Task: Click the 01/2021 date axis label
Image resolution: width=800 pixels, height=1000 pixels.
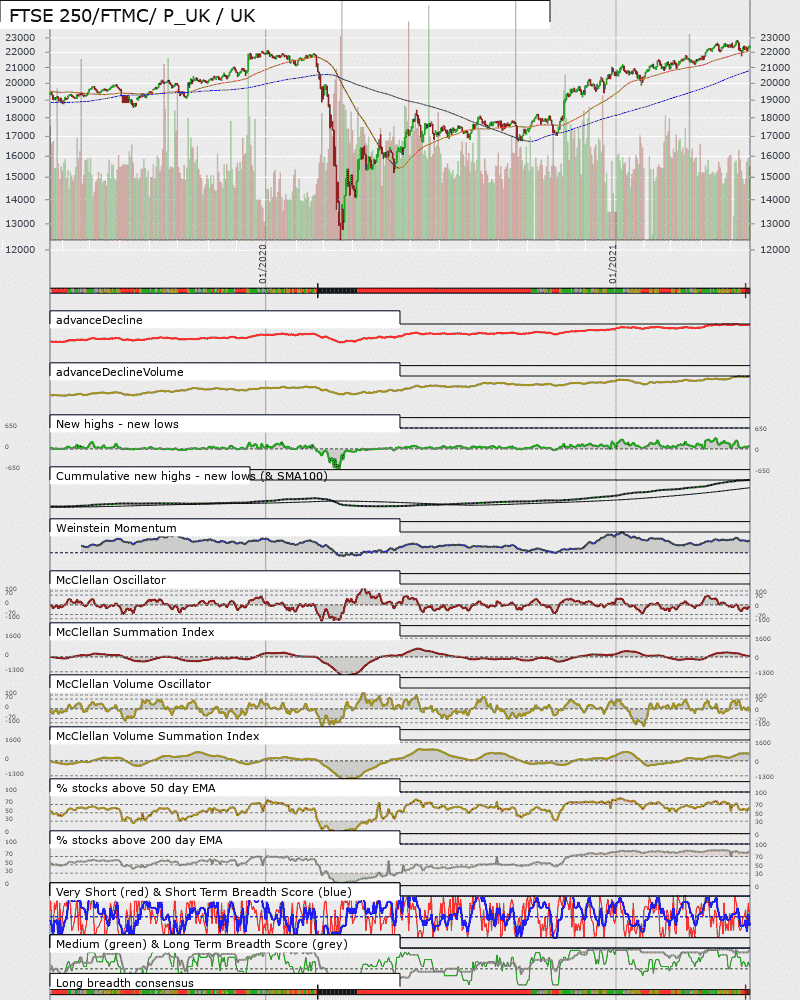Action: click(x=613, y=264)
